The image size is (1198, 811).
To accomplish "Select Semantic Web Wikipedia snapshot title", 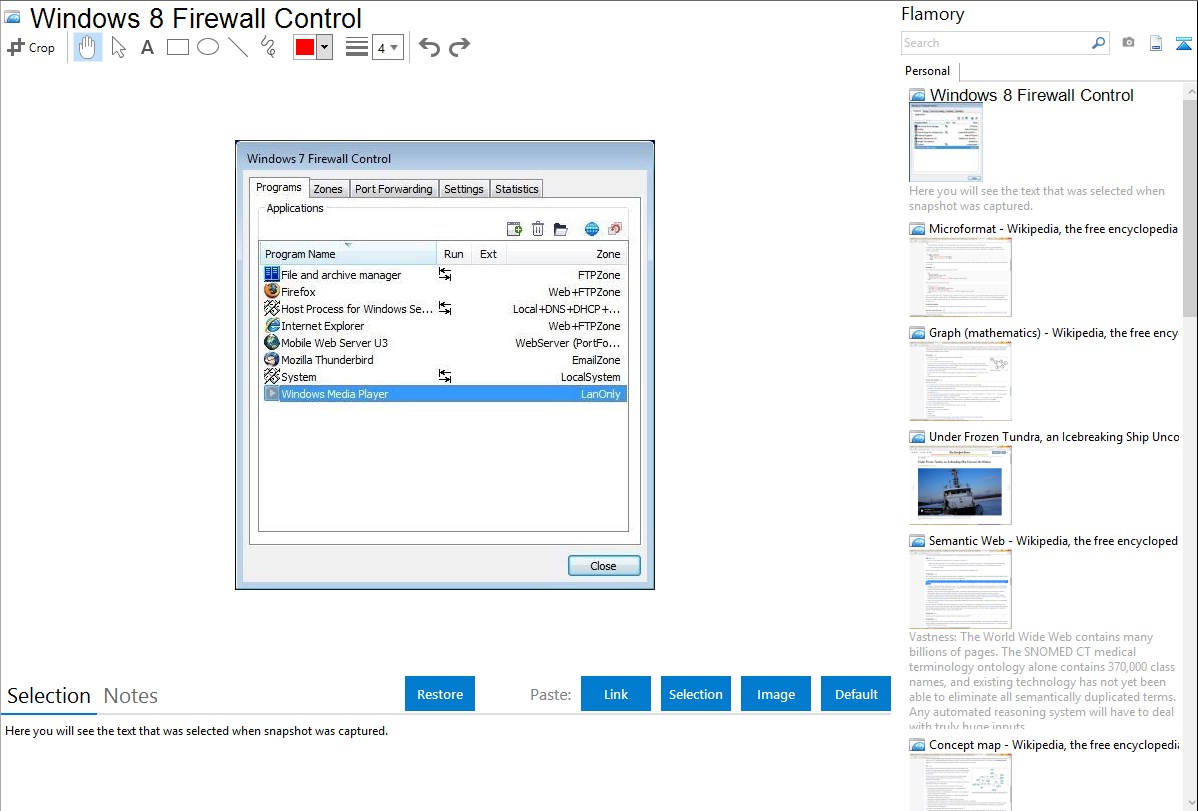I will (1053, 540).
